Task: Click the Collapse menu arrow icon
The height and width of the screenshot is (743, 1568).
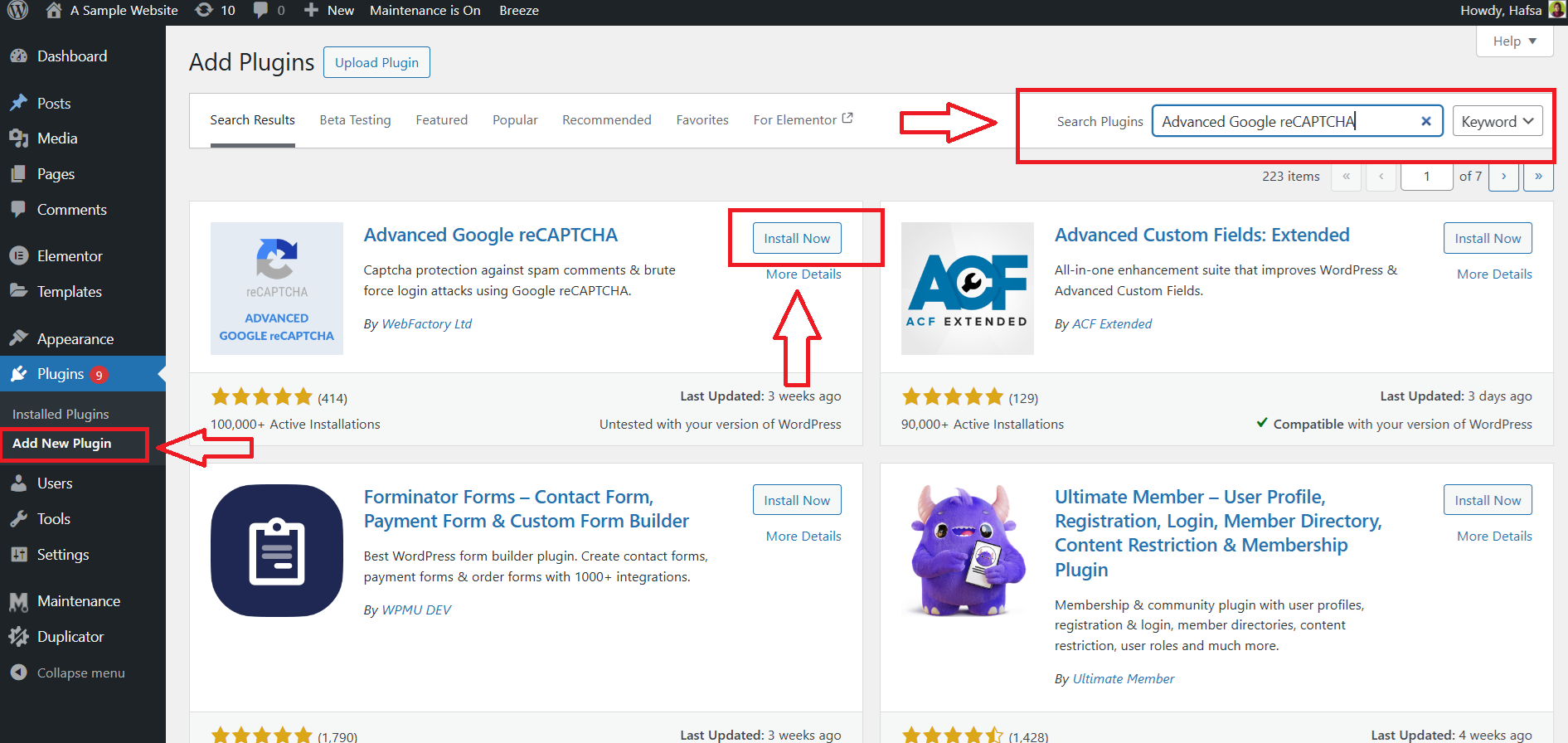Action: pos(18,673)
